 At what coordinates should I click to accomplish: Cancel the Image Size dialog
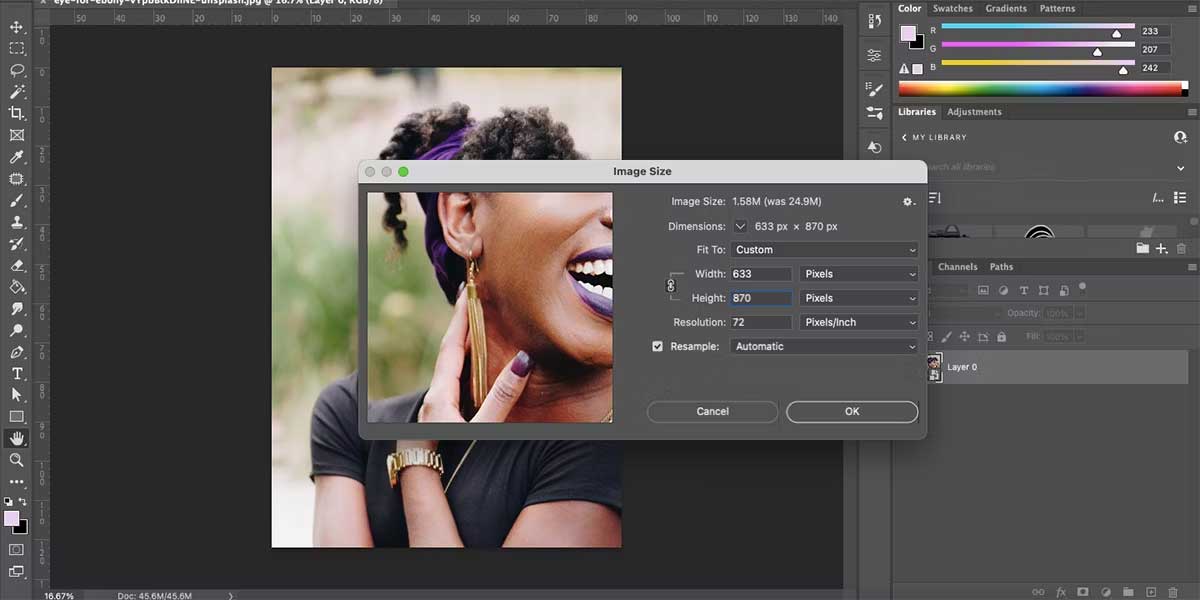pos(712,412)
